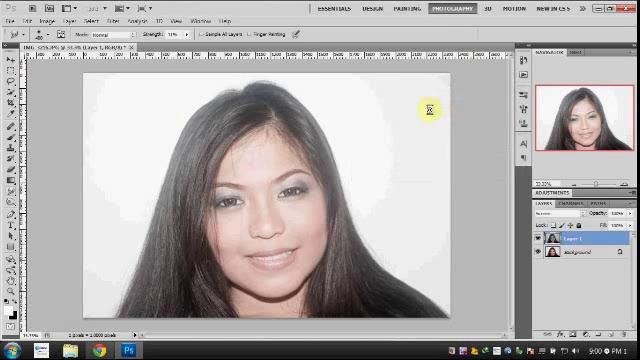This screenshot has width=640, height=360.
Task: Open Character panel icon in dock
Action: click(524, 144)
